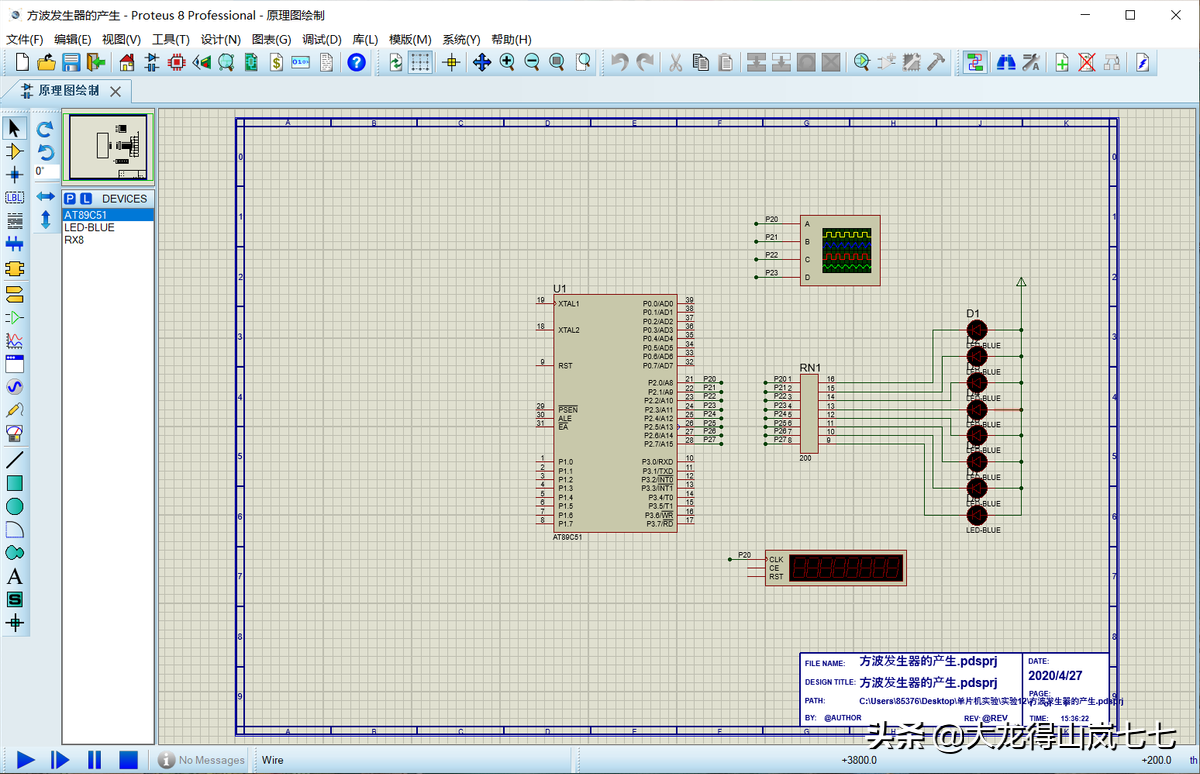Select the 2D text 'A' tool

pos(14,577)
